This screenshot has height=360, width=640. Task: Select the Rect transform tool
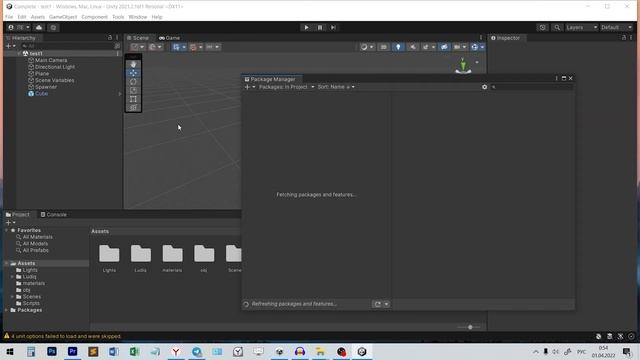[x=133, y=99]
